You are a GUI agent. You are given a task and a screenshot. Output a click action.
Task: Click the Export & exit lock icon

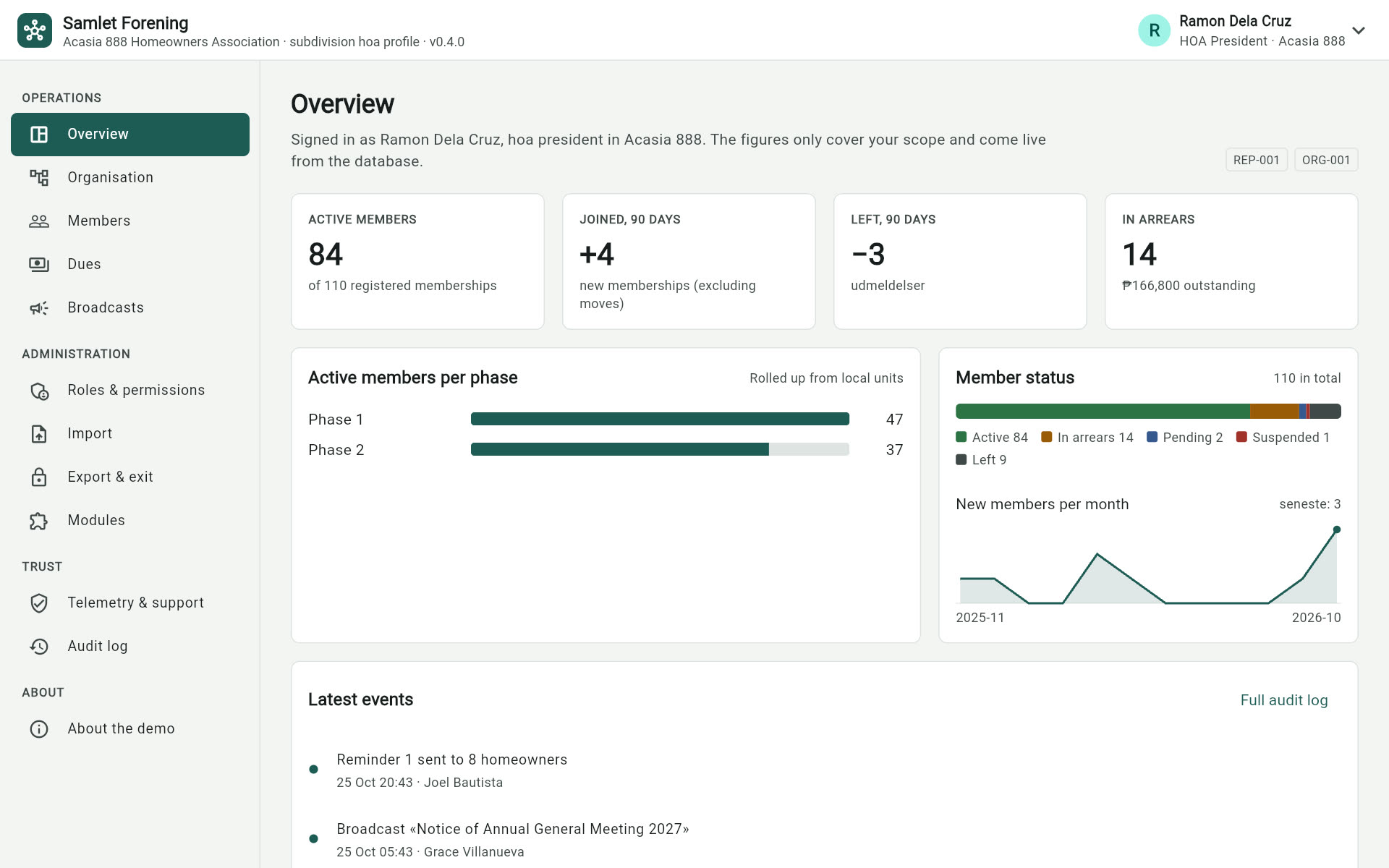click(x=39, y=477)
